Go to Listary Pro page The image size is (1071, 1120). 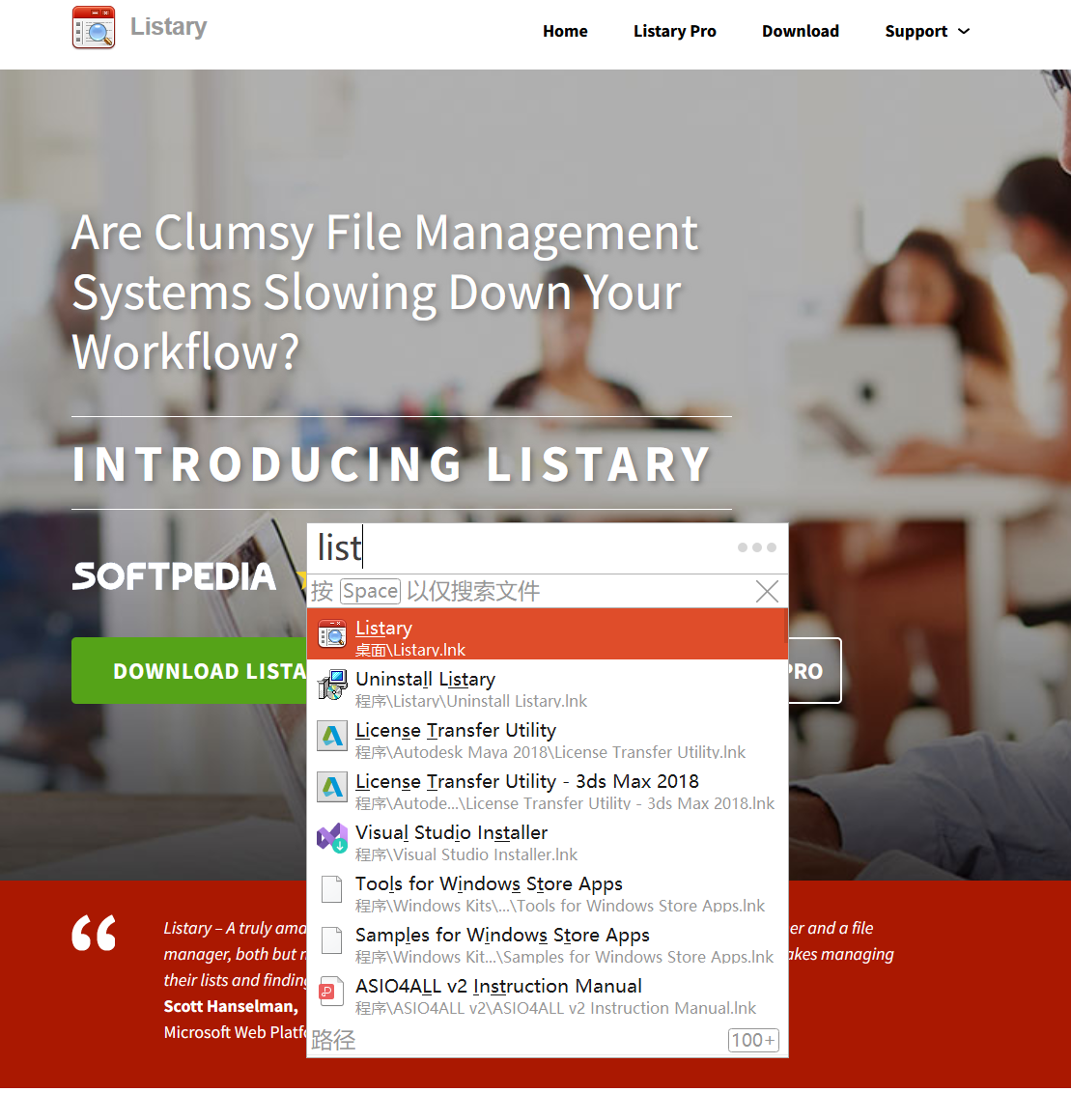coord(674,31)
